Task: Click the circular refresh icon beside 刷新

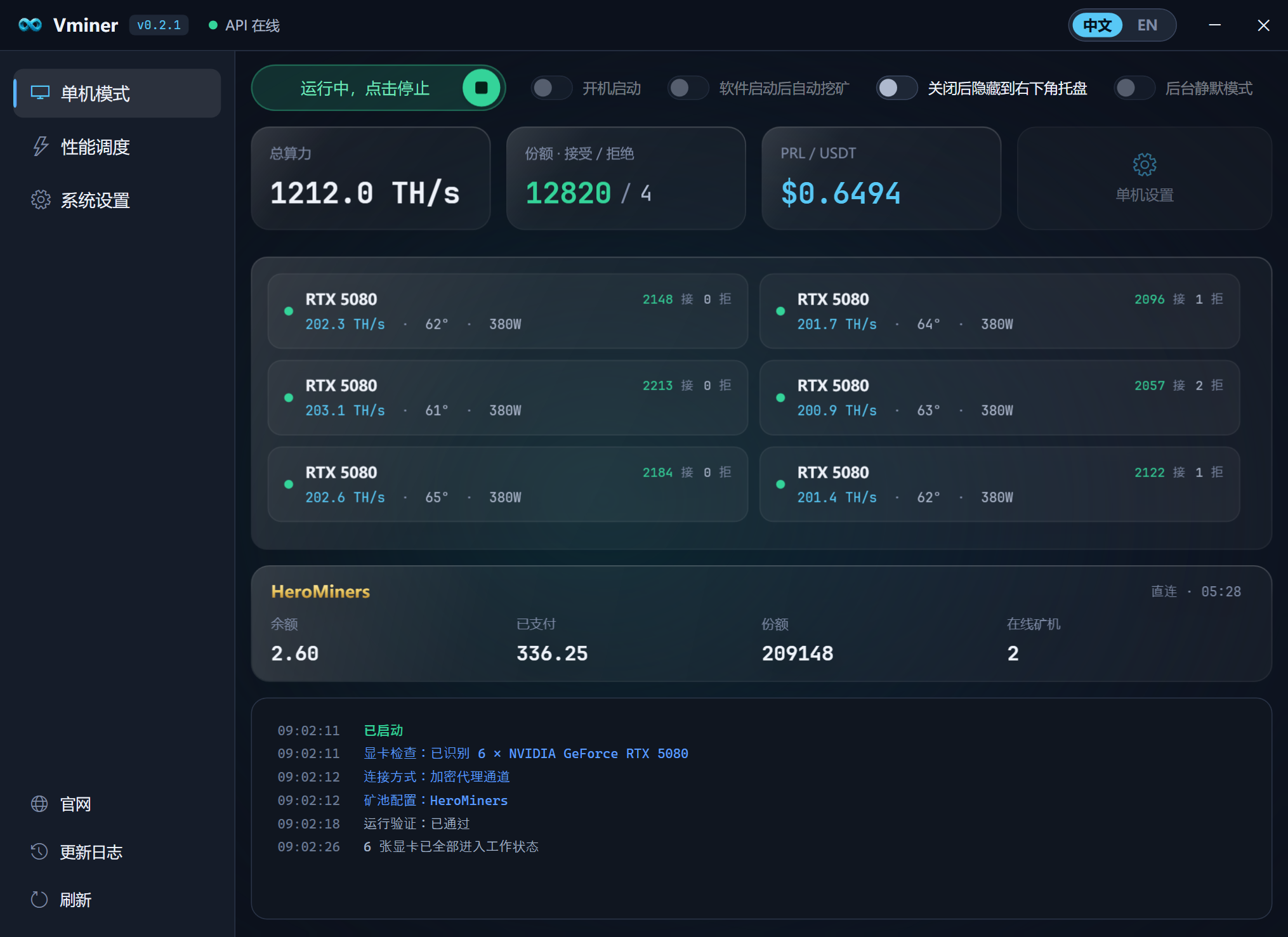Action: point(39,900)
